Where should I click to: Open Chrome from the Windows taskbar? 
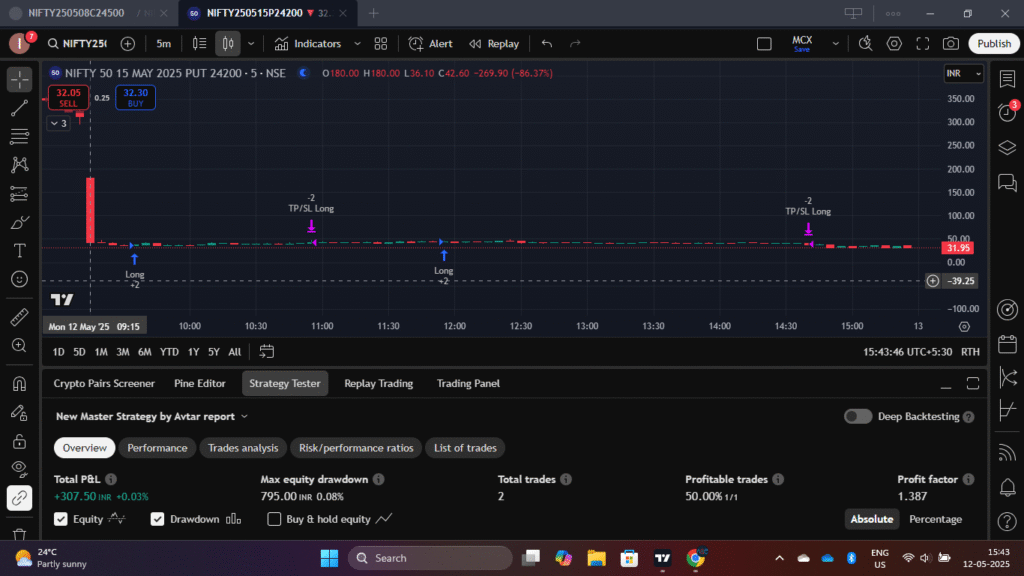click(696, 558)
